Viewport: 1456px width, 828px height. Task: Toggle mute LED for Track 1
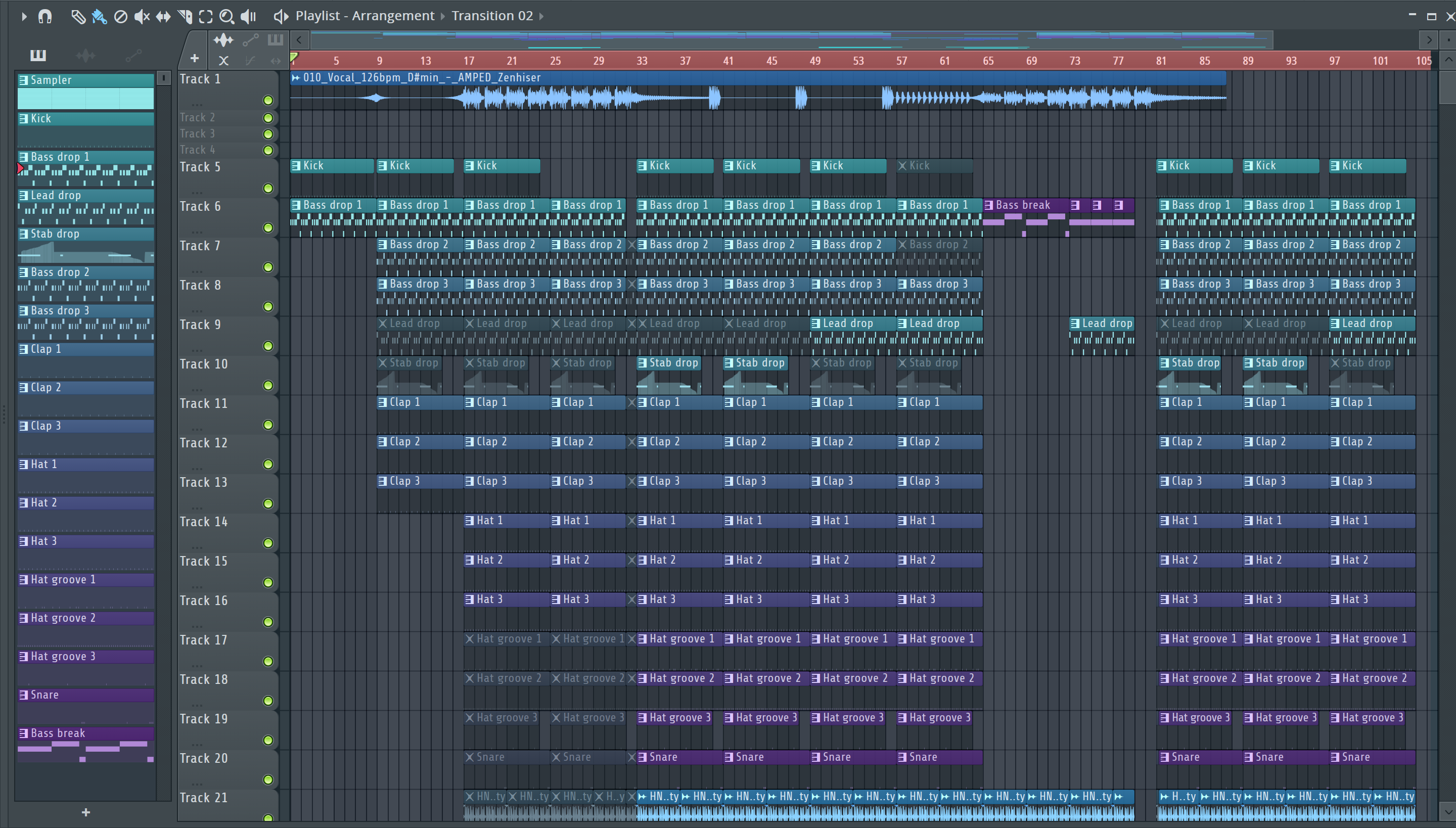pyautogui.click(x=268, y=101)
